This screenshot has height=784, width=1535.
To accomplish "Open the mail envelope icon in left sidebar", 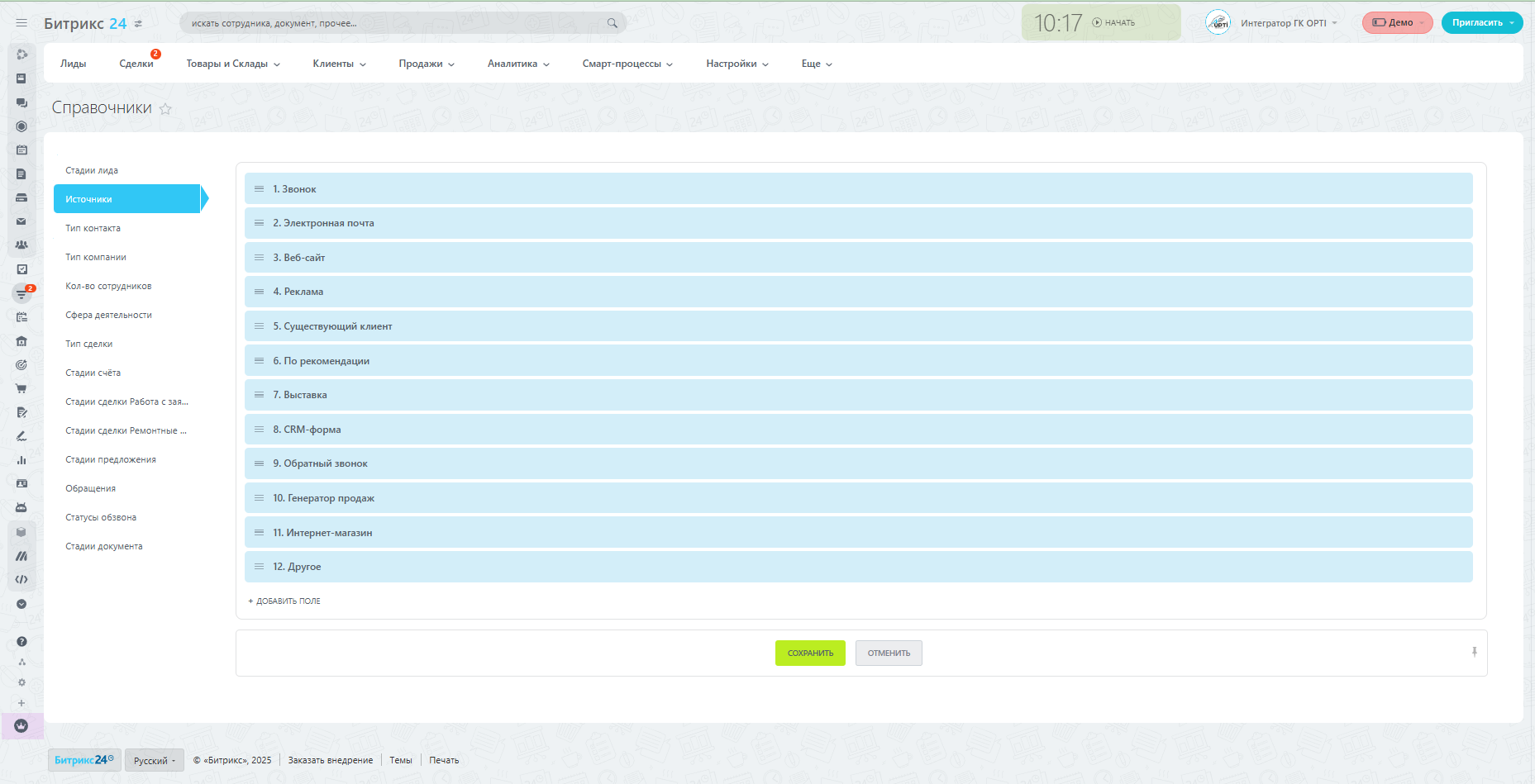I will 21,221.
